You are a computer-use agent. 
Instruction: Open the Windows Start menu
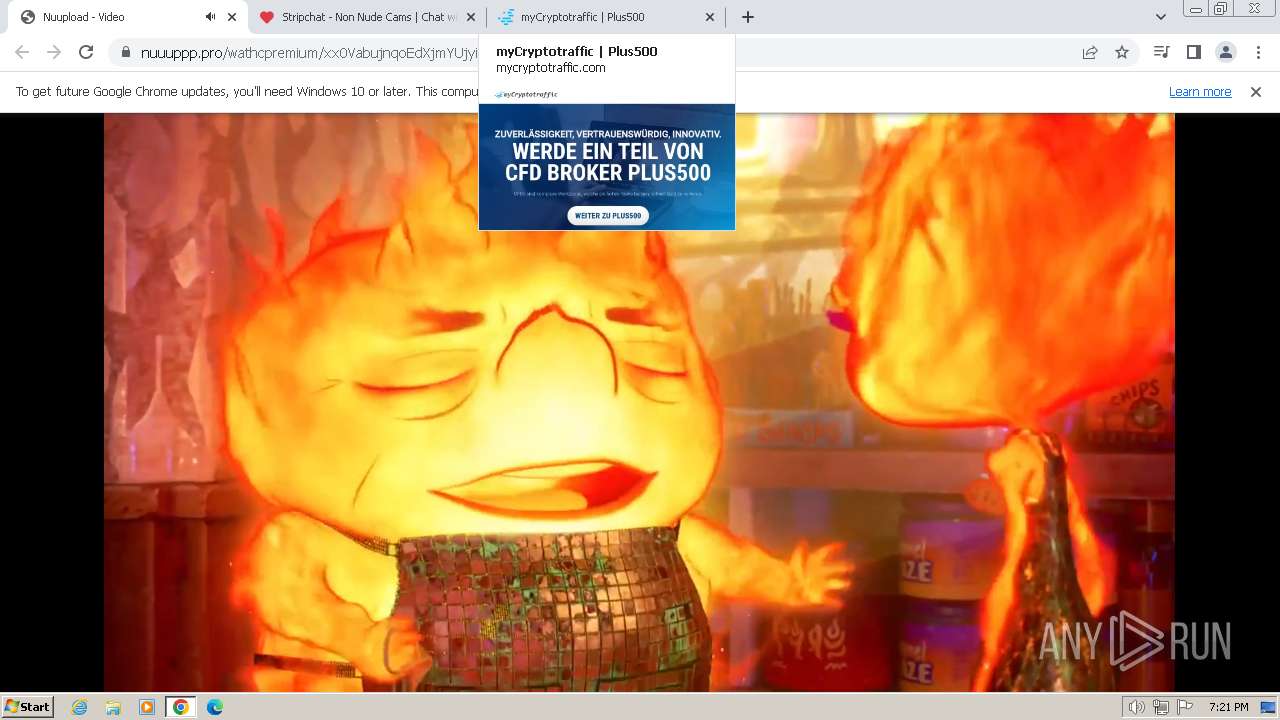pyautogui.click(x=28, y=706)
